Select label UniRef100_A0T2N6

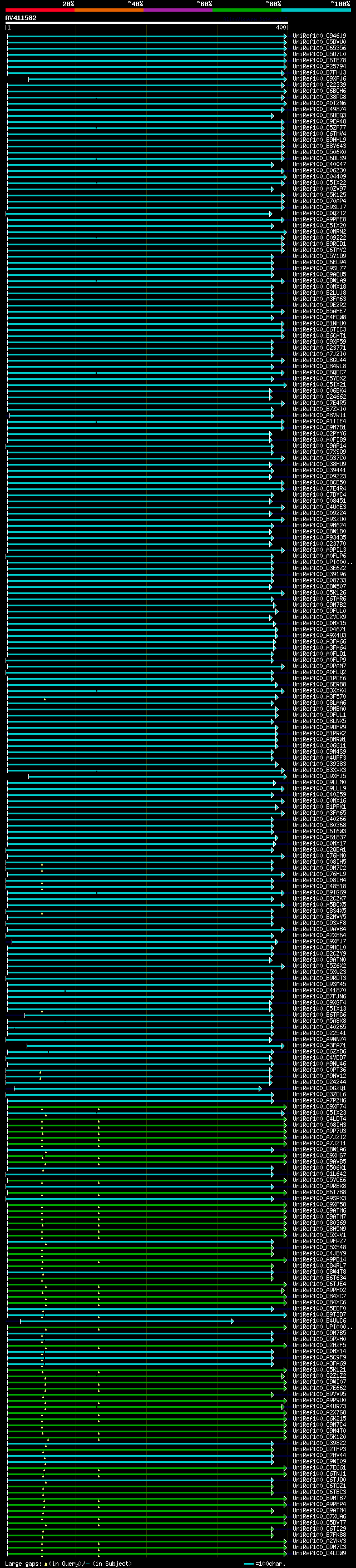tap(319, 103)
